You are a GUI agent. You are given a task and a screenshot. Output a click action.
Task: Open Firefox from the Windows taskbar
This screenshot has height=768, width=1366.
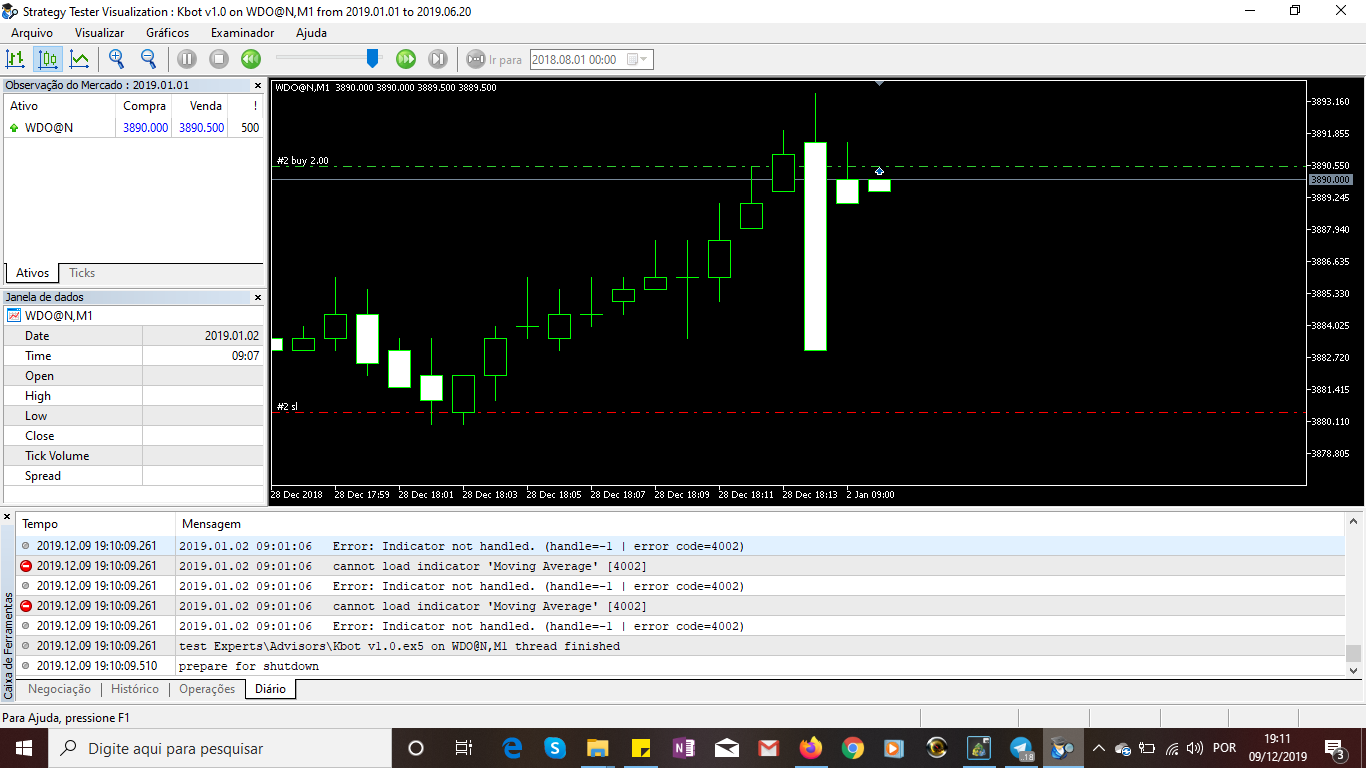(x=810, y=748)
